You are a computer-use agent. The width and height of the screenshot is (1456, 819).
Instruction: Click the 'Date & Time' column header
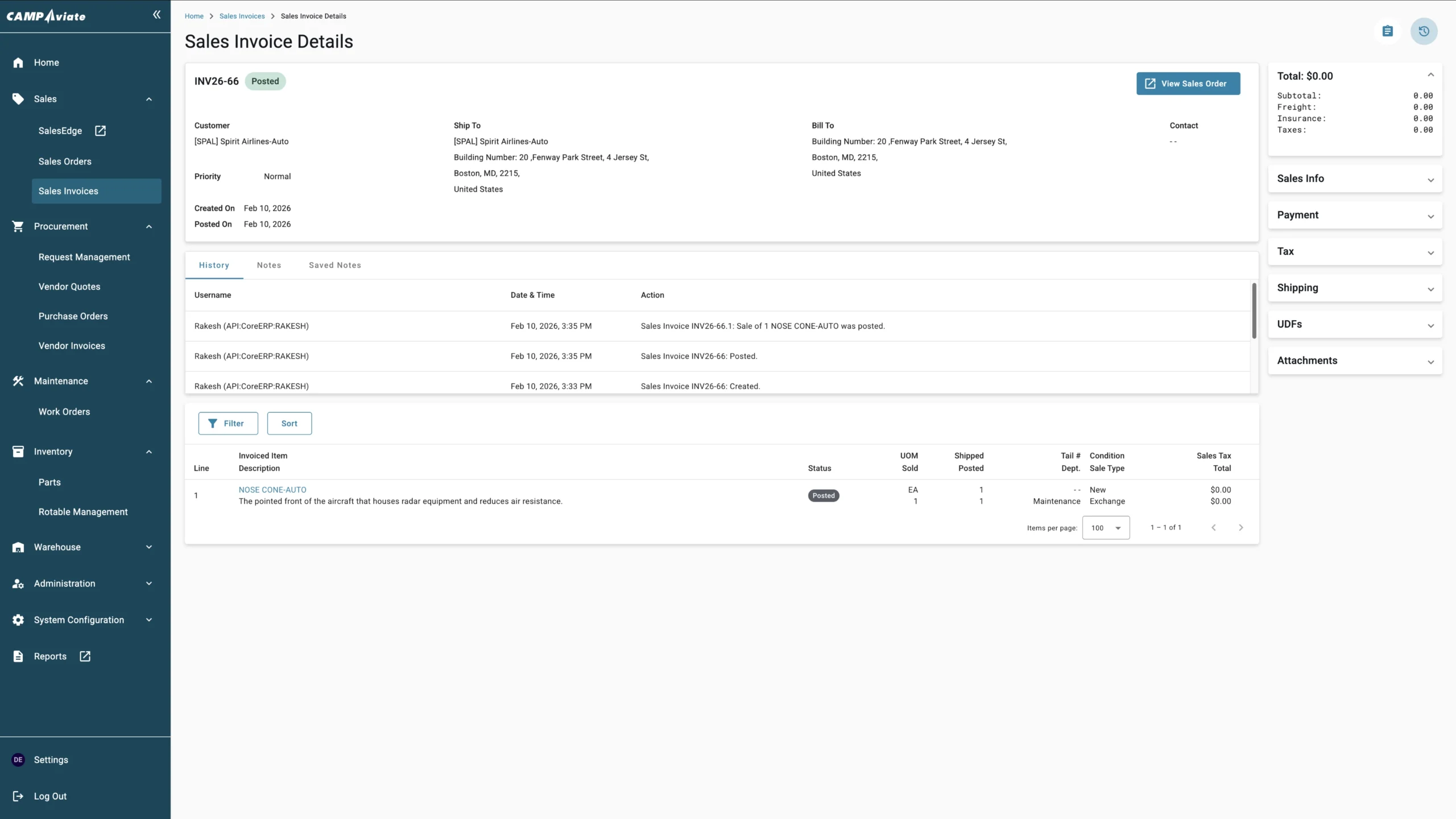point(532,295)
